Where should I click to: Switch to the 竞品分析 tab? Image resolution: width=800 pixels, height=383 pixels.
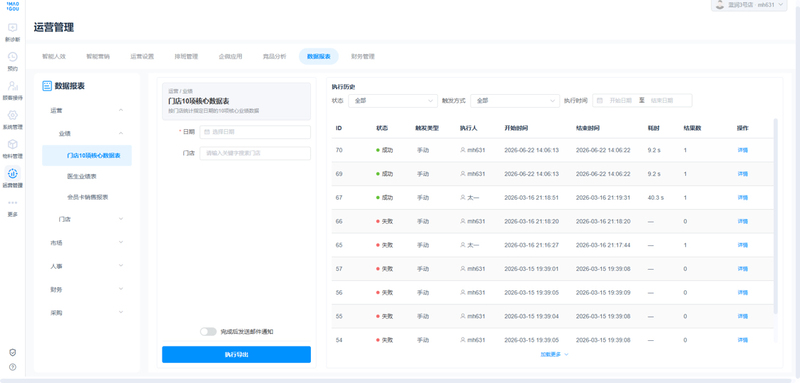tap(274, 57)
